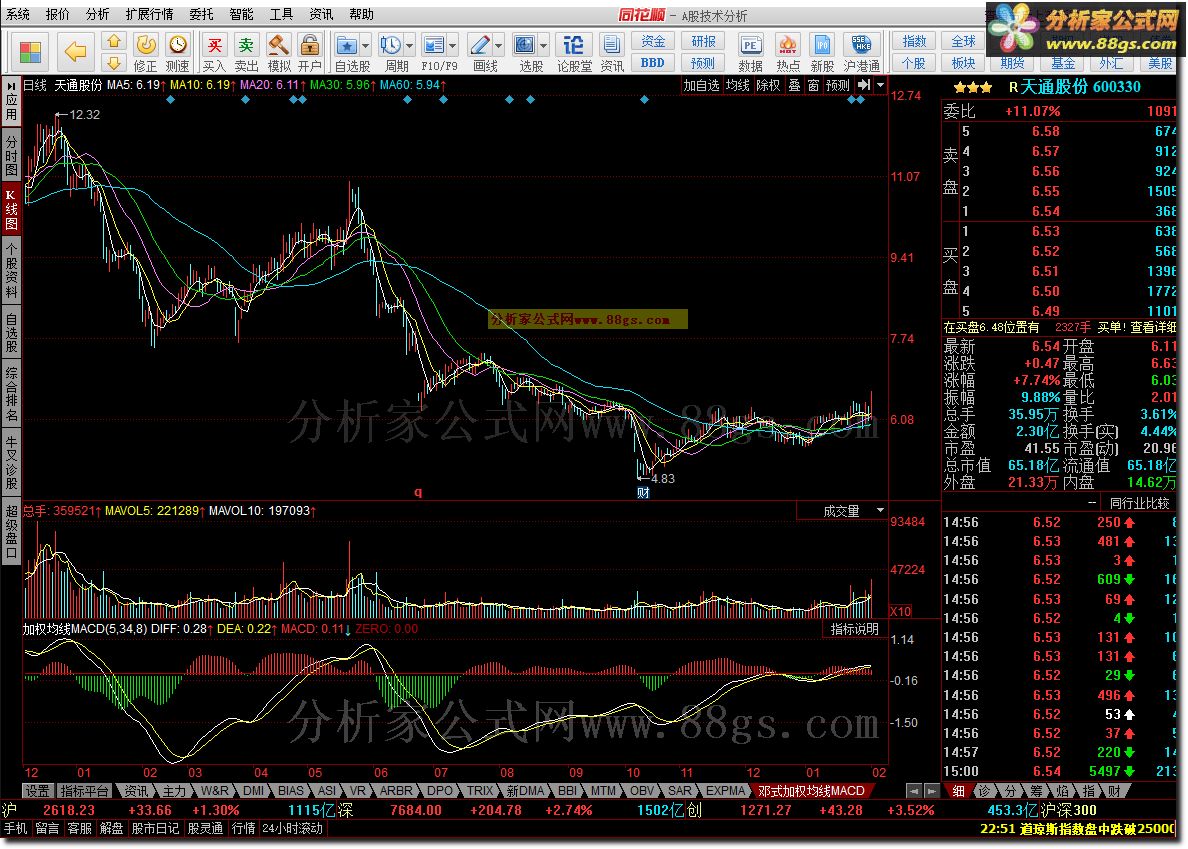Expand the 自选股 dropdown arrow
The height and width of the screenshot is (849, 1188).
click(365, 45)
